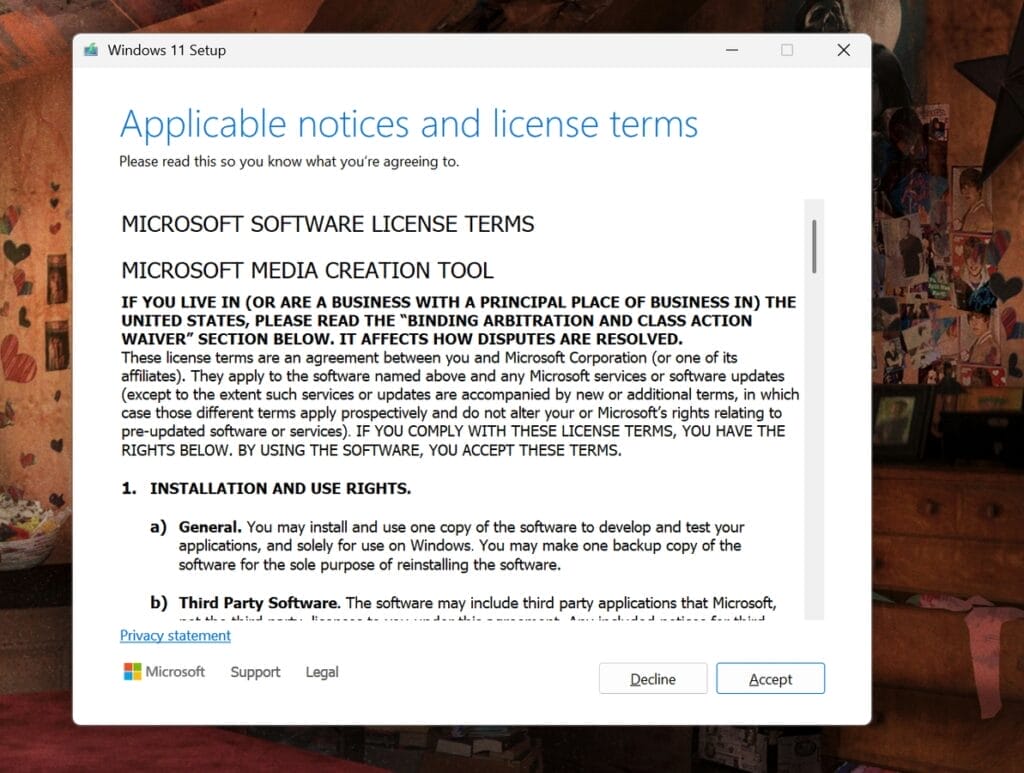Click the scrollbar track below the thumb
The image size is (1024, 773).
tap(815, 450)
